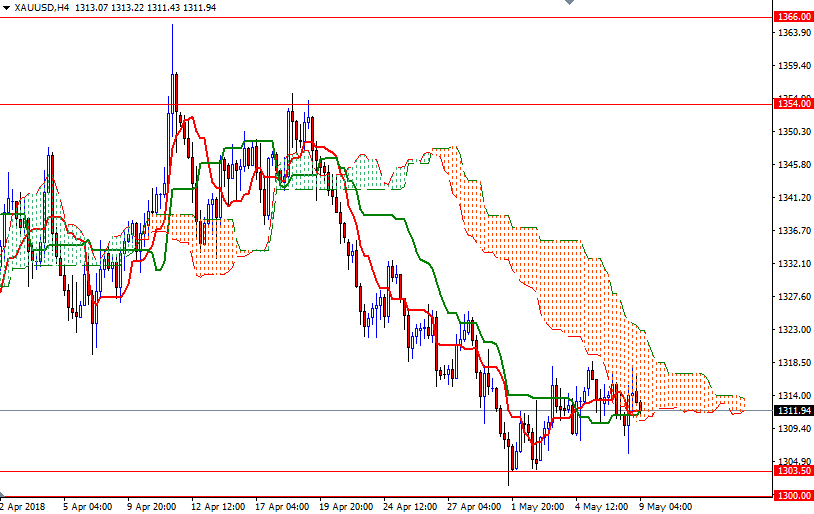
Task: Select the 1303.50 red price level label
Action: 794,471
